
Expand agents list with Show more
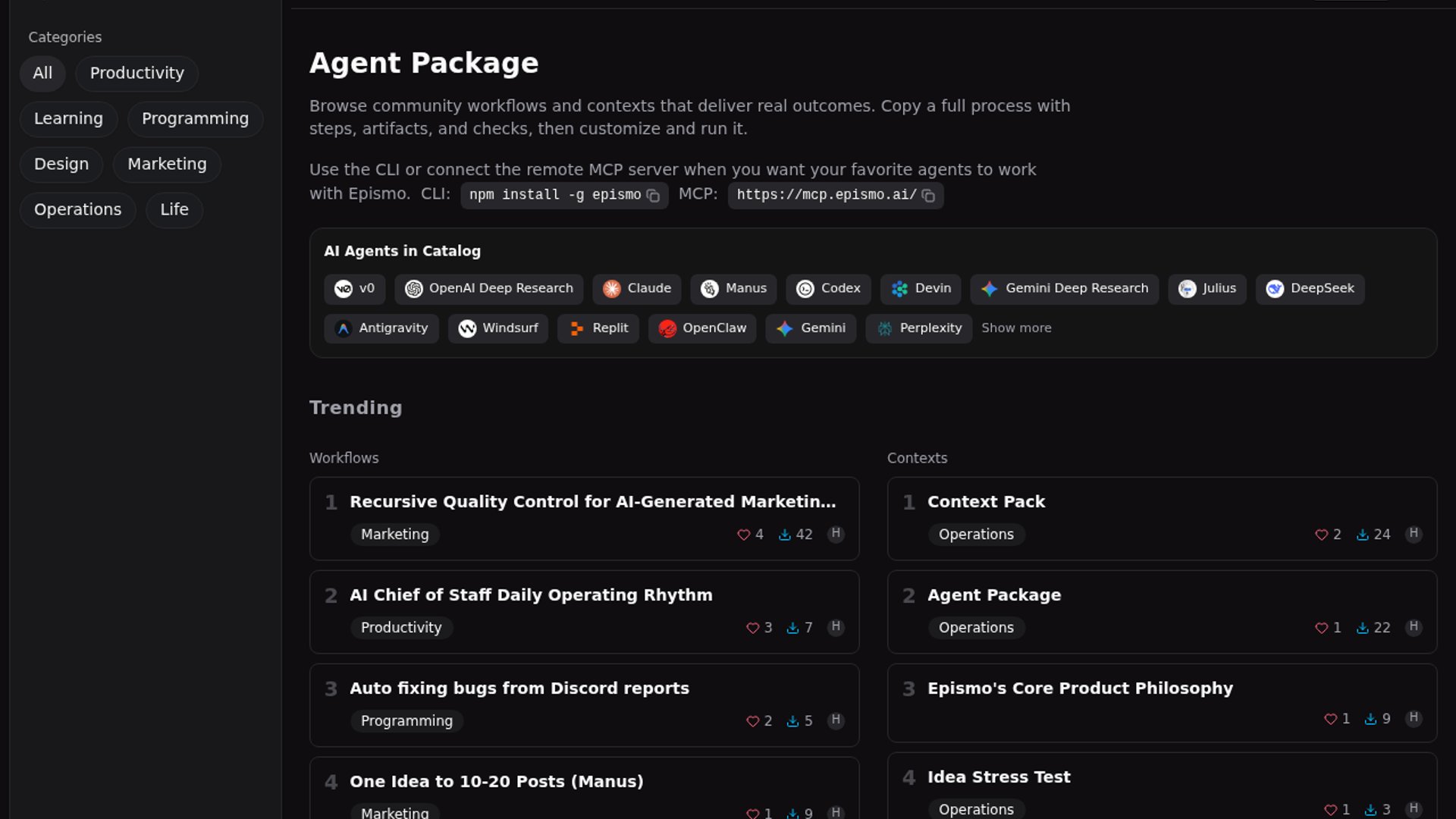tap(1016, 328)
